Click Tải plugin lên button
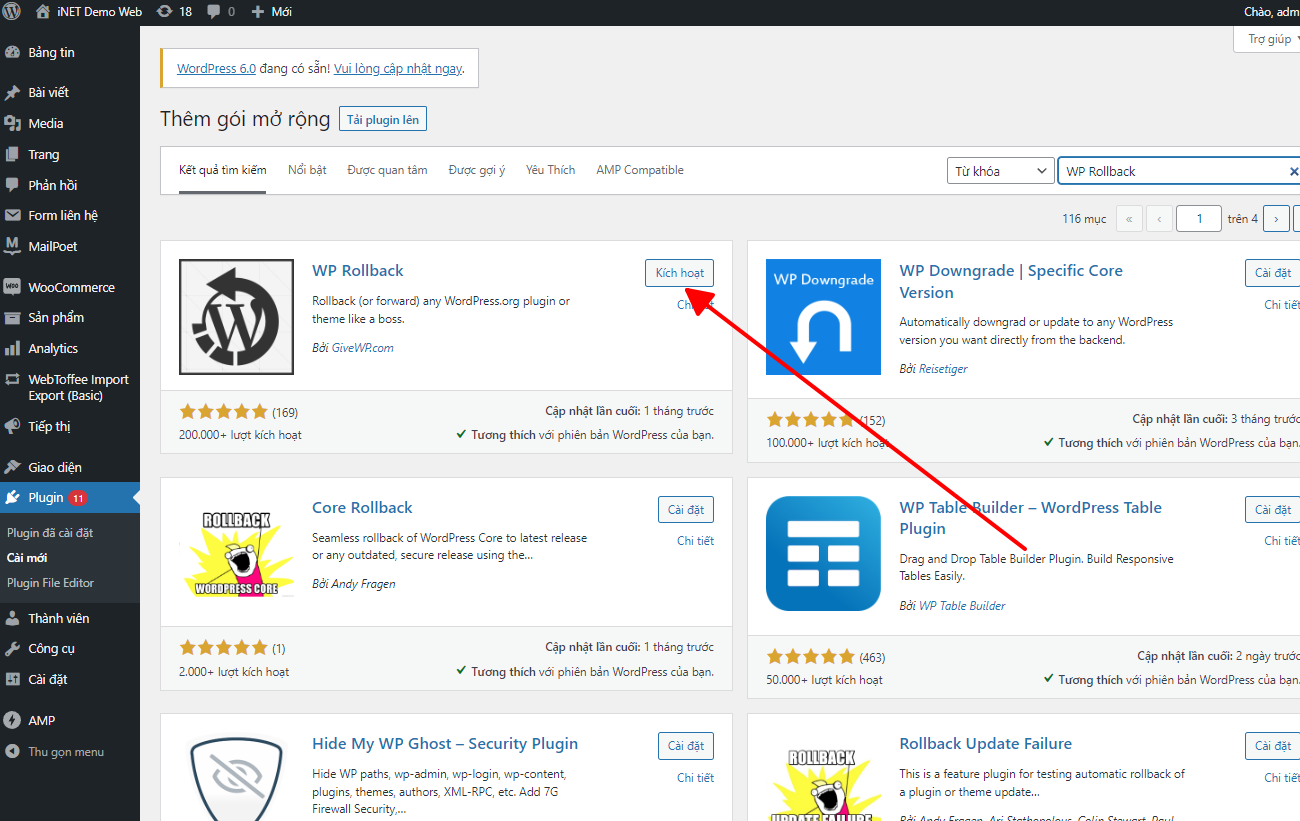 pyautogui.click(x=383, y=120)
